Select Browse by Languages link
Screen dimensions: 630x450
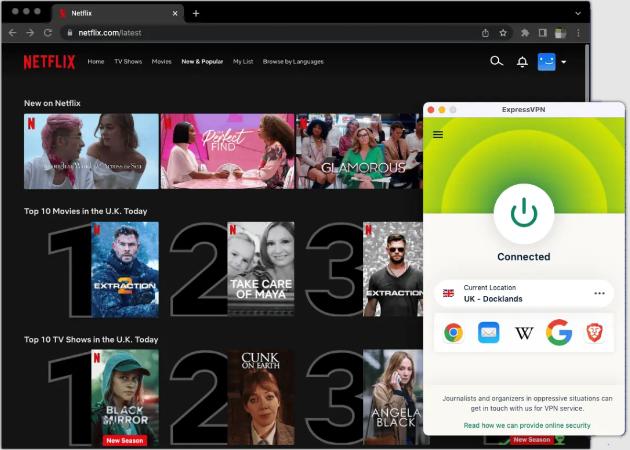tap(292, 62)
